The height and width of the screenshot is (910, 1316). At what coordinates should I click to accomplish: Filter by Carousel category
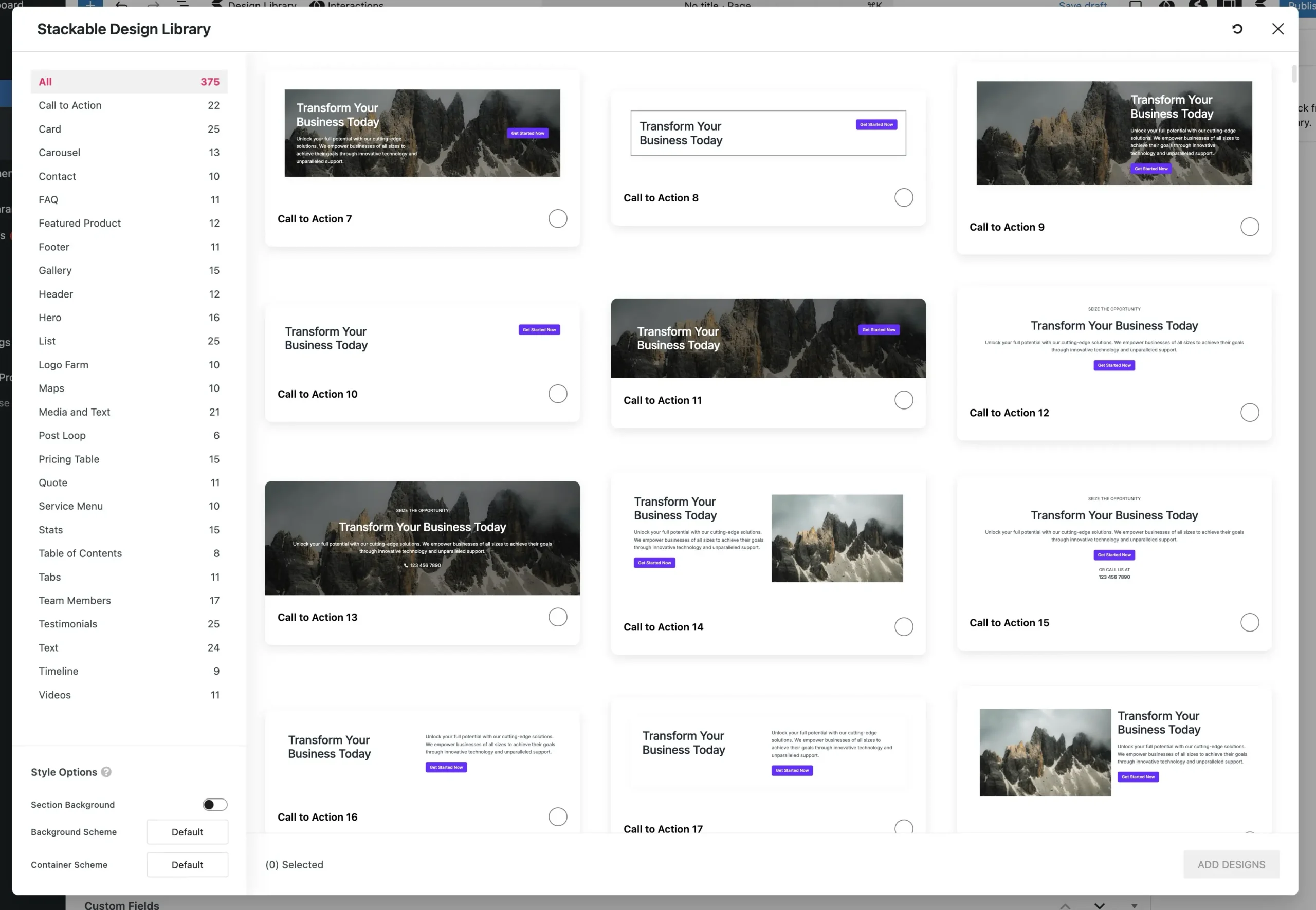(129, 152)
